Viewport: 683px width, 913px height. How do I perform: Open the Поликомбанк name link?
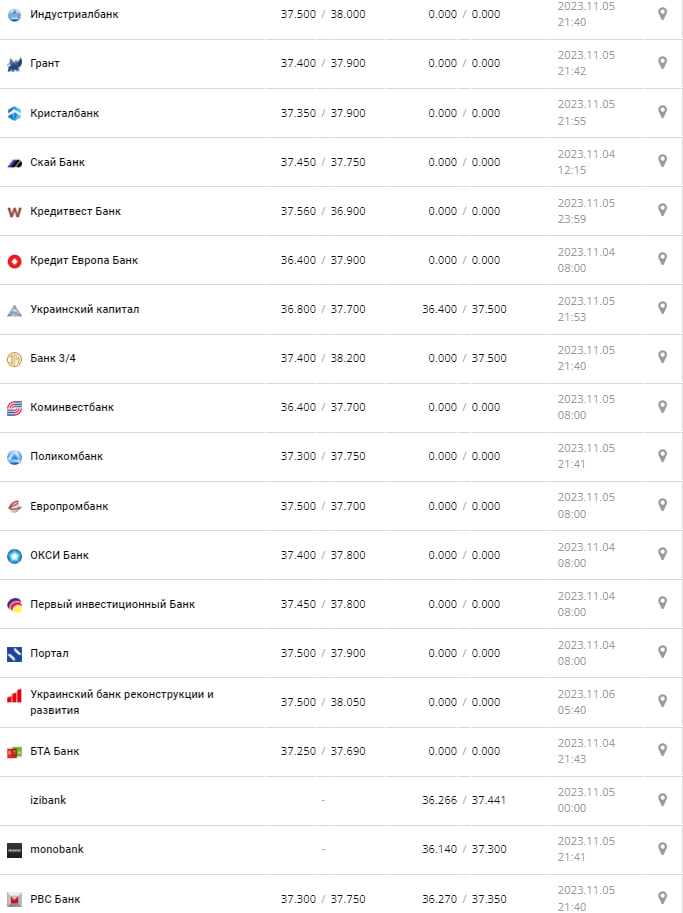[x=67, y=456]
